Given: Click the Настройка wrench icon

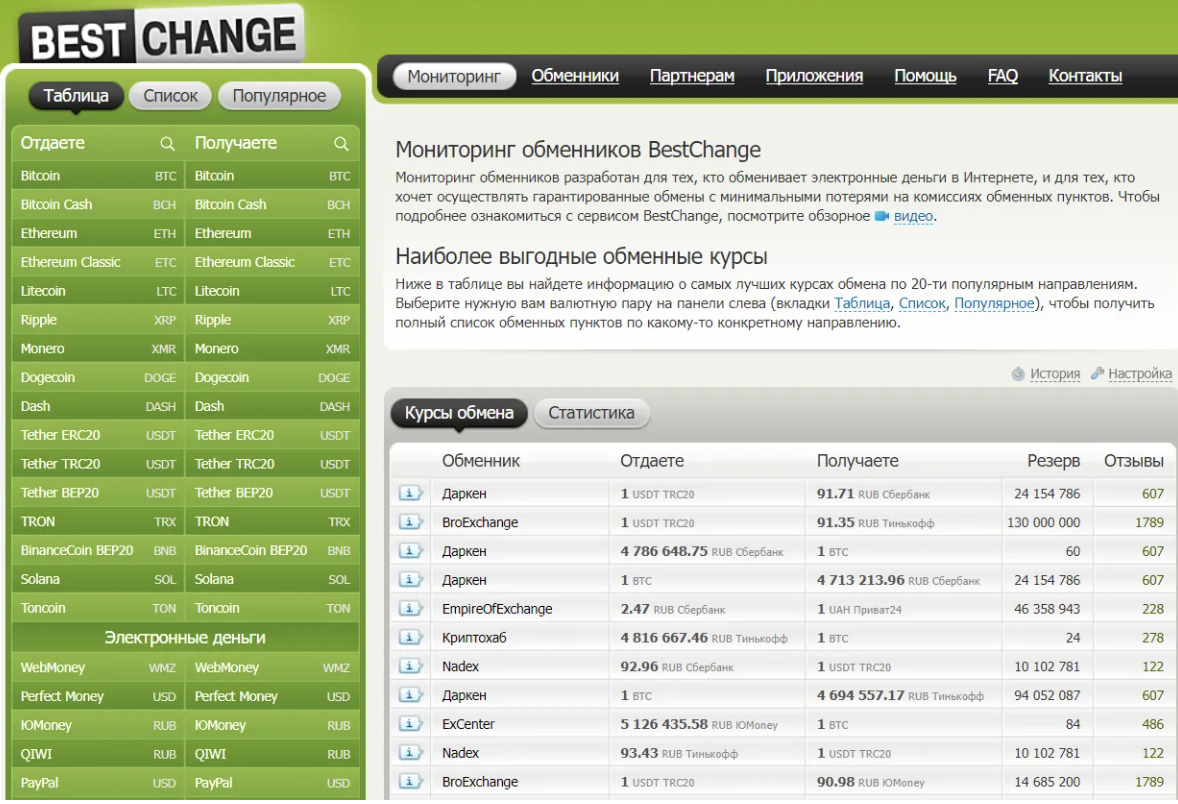Looking at the screenshot, I should [1098, 373].
